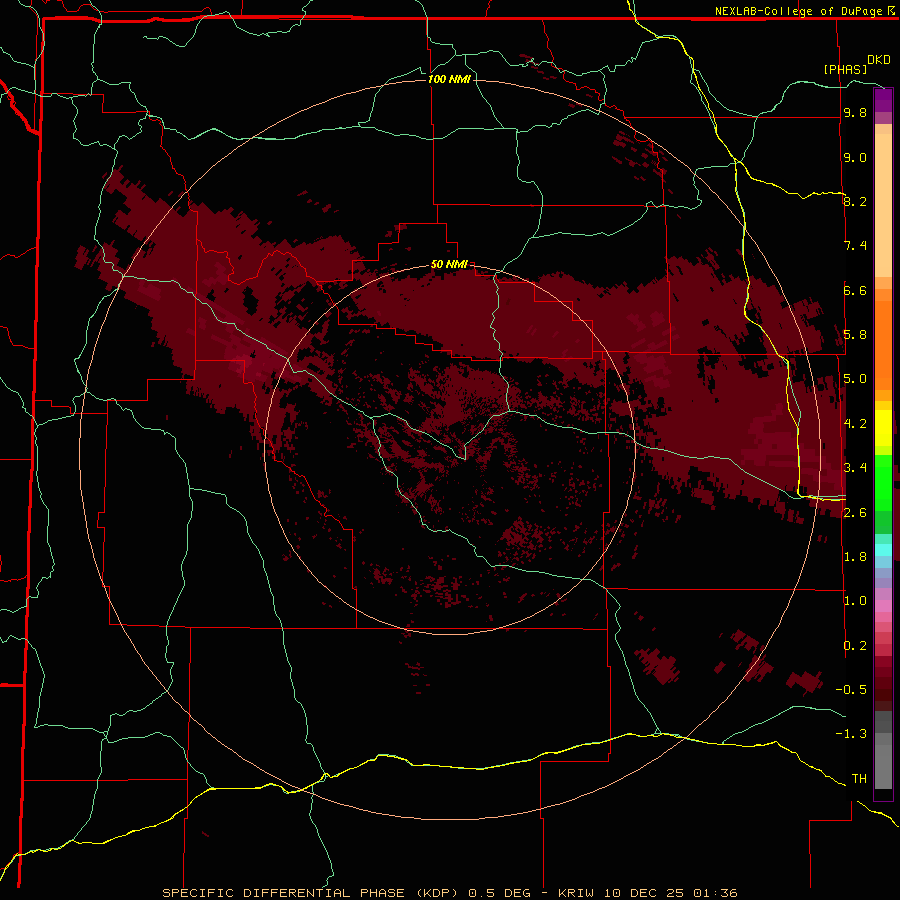The height and width of the screenshot is (900, 900).
Task: Click the 9.0 scale value
Action: pyautogui.click(x=855, y=157)
